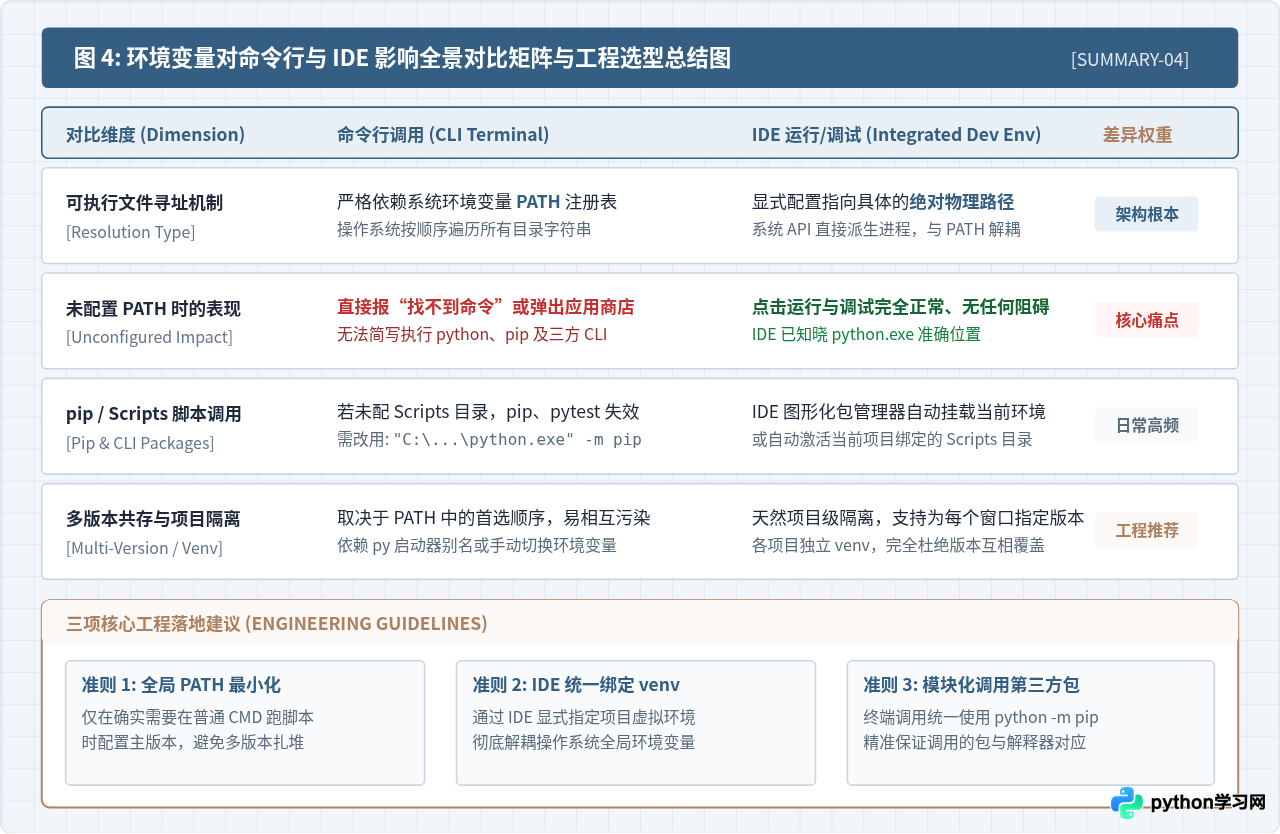Click the 架构根本 badge
This screenshot has height=834, width=1280.
pyautogui.click(x=1146, y=214)
